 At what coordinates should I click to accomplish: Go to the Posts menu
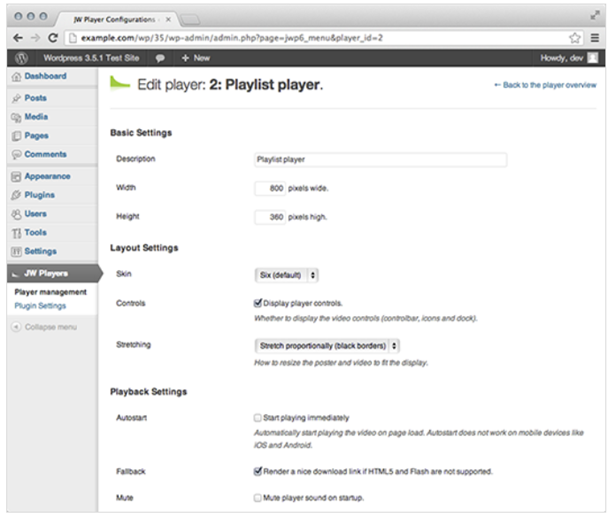(36, 98)
